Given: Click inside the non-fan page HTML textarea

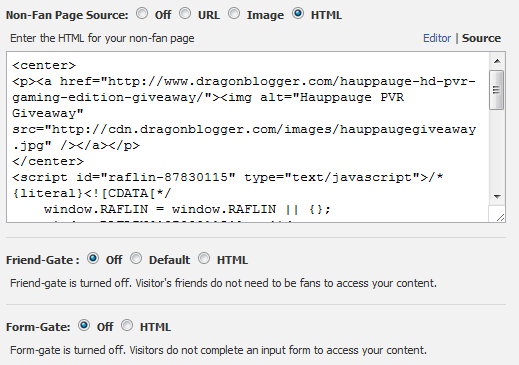Looking at the screenshot, I should [x=248, y=137].
